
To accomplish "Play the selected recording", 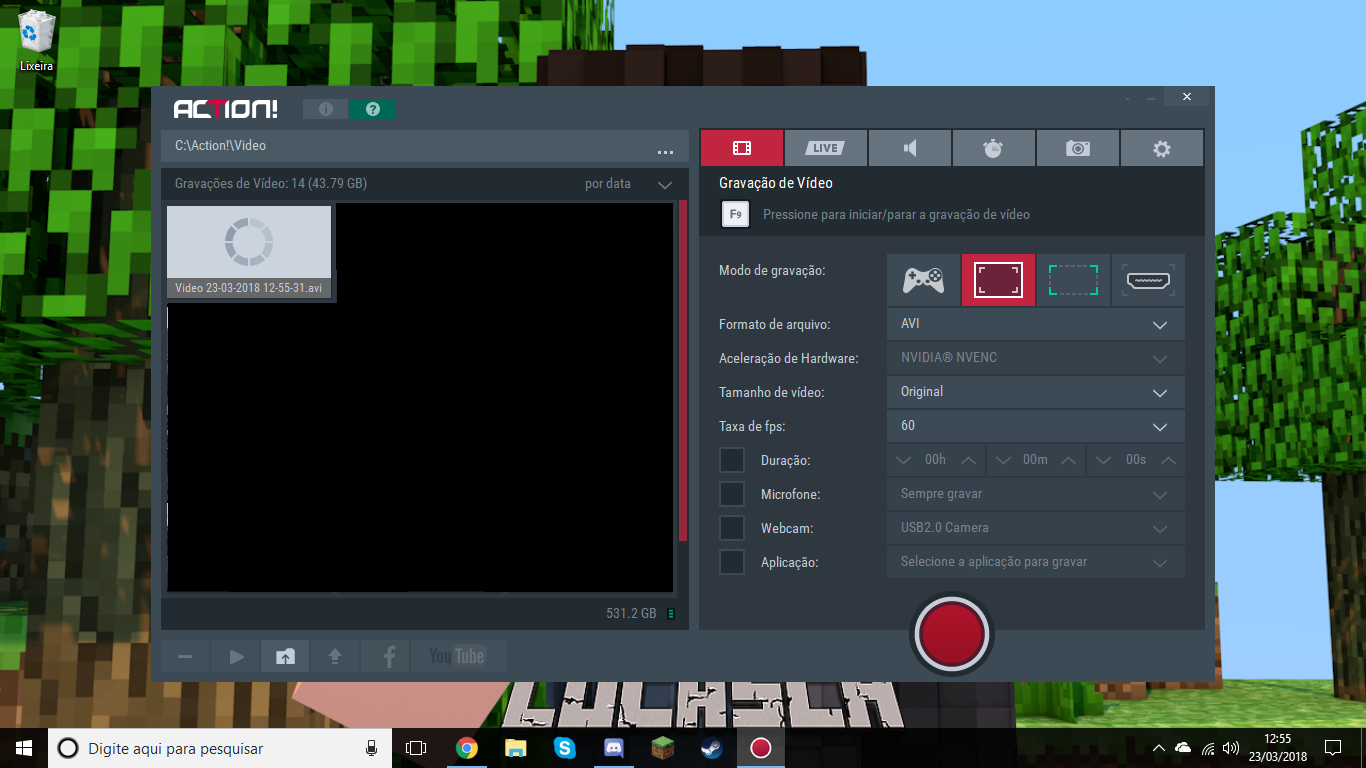I will pyautogui.click(x=236, y=656).
